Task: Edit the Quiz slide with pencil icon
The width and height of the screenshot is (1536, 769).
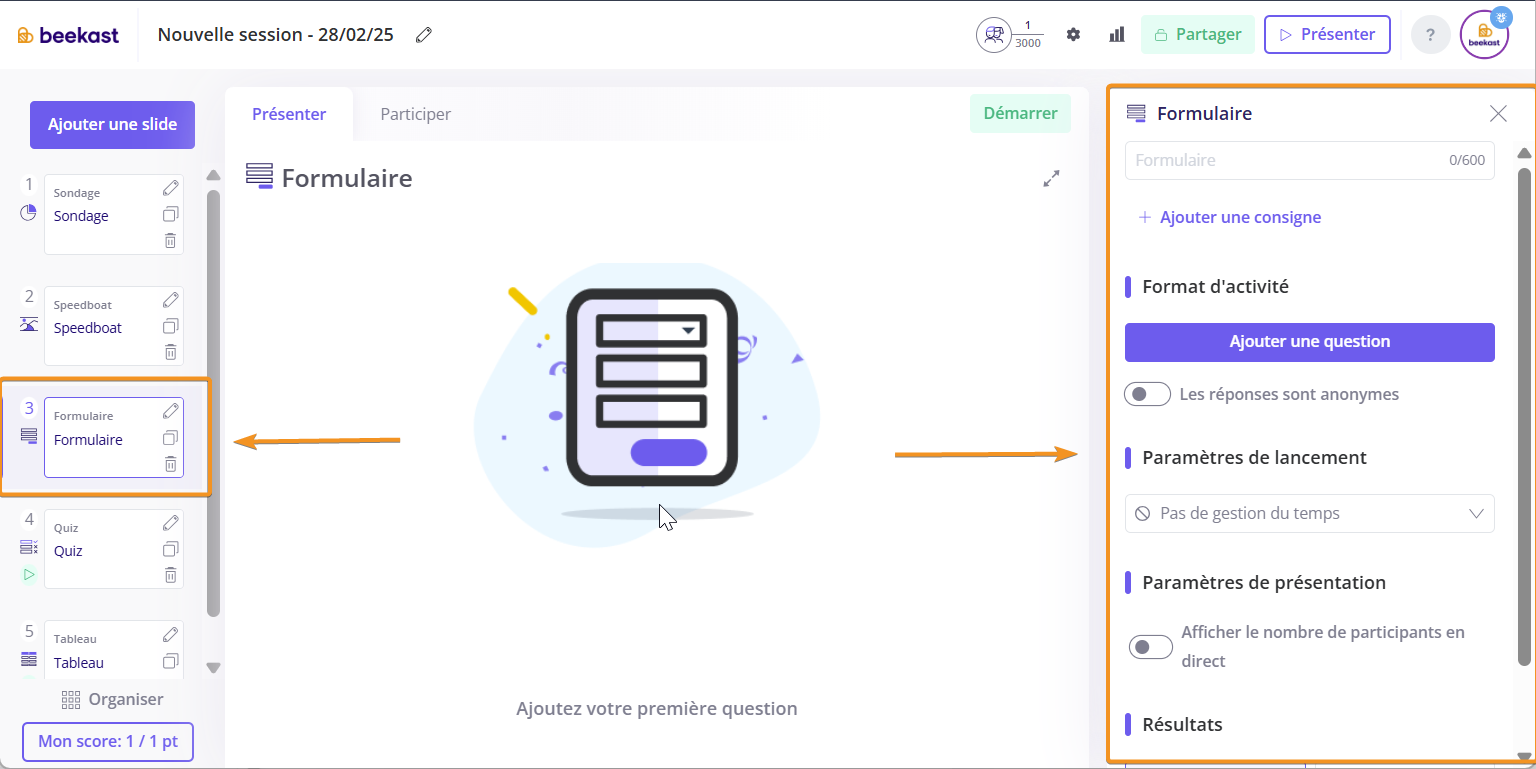Action: (170, 523)
